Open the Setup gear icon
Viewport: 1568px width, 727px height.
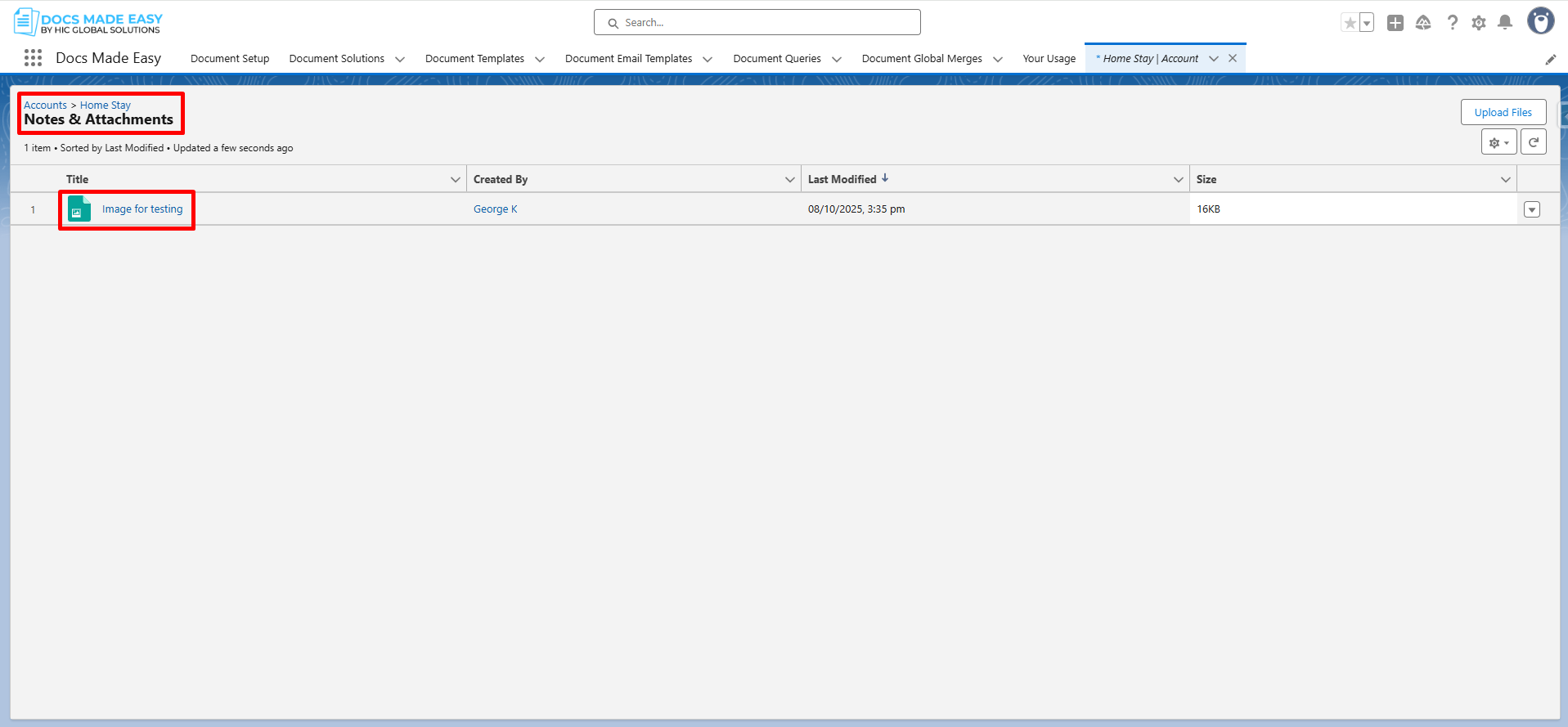pyautogui.click(x=1479, y=23)
